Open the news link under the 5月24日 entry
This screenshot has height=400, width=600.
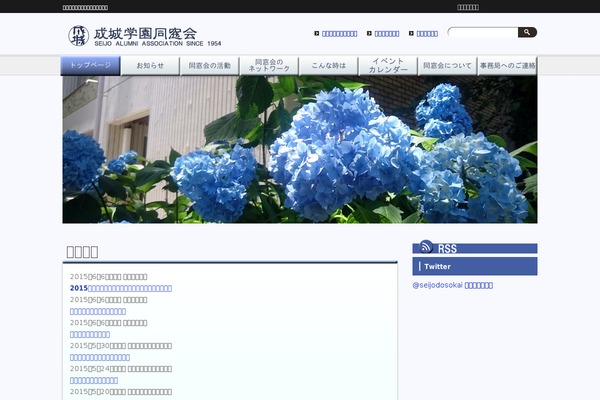tap(94, 380)
